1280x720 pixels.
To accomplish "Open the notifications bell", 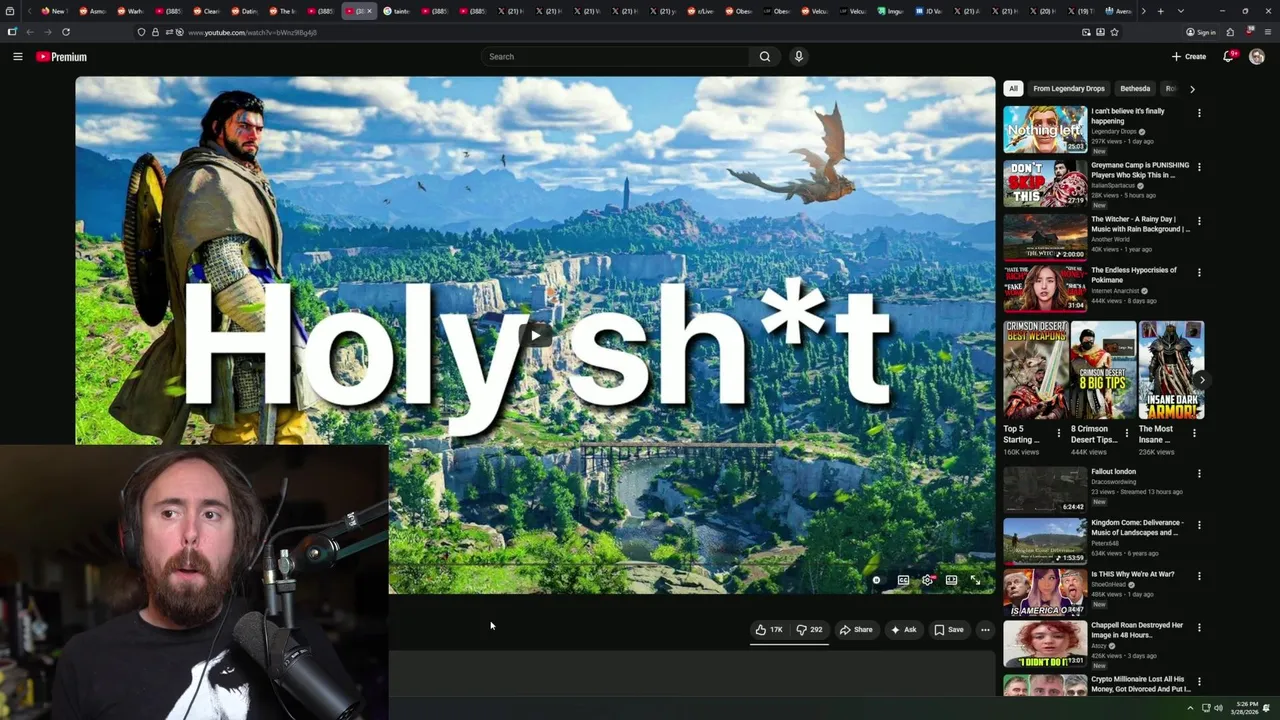I will [x=1229, y=57].
